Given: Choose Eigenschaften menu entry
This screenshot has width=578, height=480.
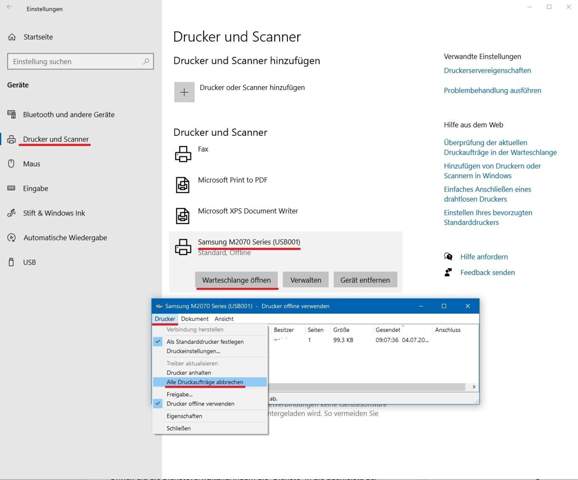Looking at the screenshot, I should coord(210,416).
